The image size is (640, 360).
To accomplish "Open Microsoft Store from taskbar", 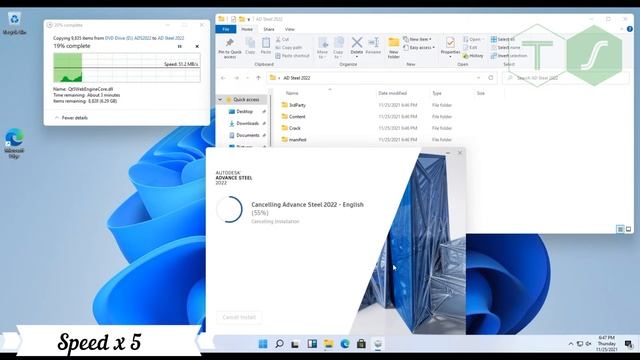I will tap(361, 344).
